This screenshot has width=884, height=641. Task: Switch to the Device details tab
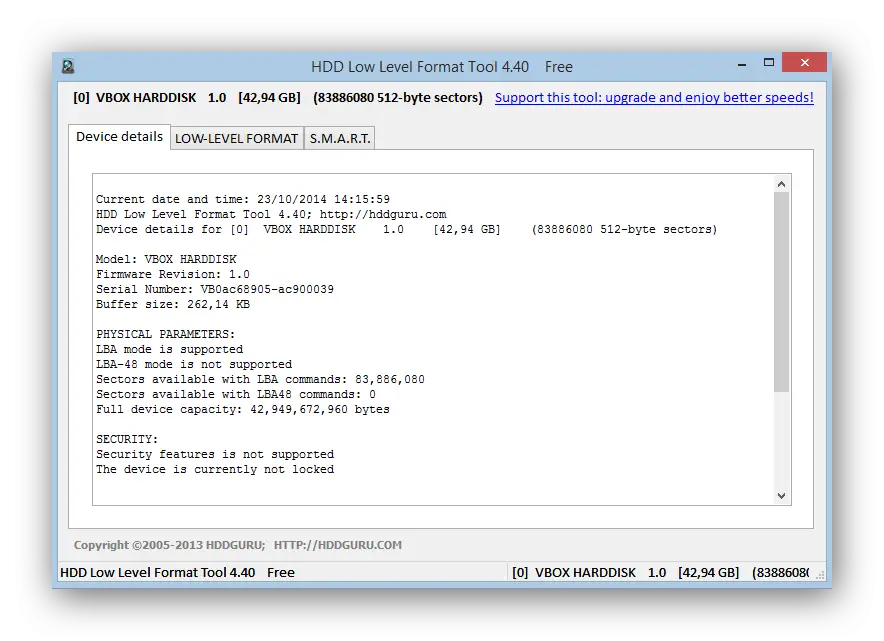click(120, 137)
